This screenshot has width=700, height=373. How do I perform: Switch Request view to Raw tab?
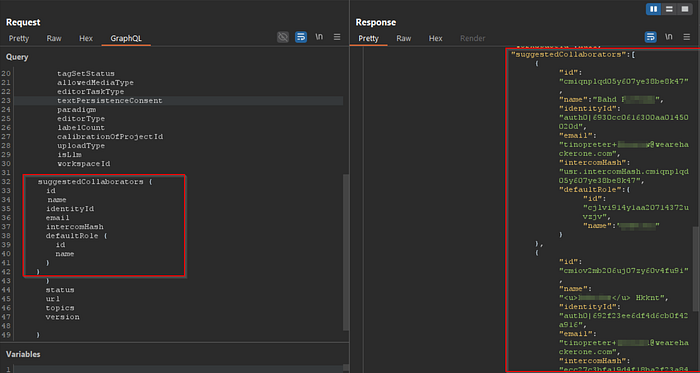click(x=54, y=38)
